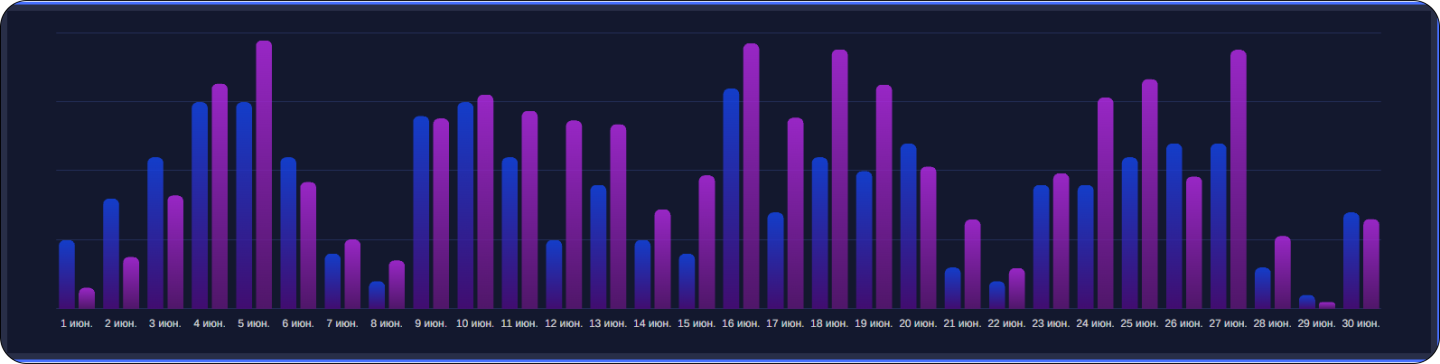This screenshot has width=1440, height=364.
Task: Click the blue bar for 1 июн.
Action: [67, 274]
